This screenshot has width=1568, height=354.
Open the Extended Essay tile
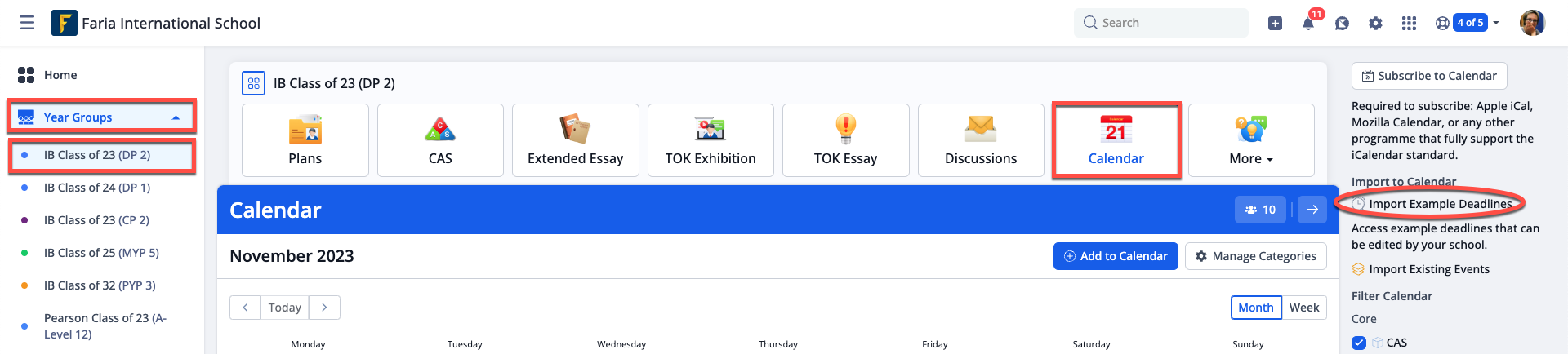click(576, 140)
